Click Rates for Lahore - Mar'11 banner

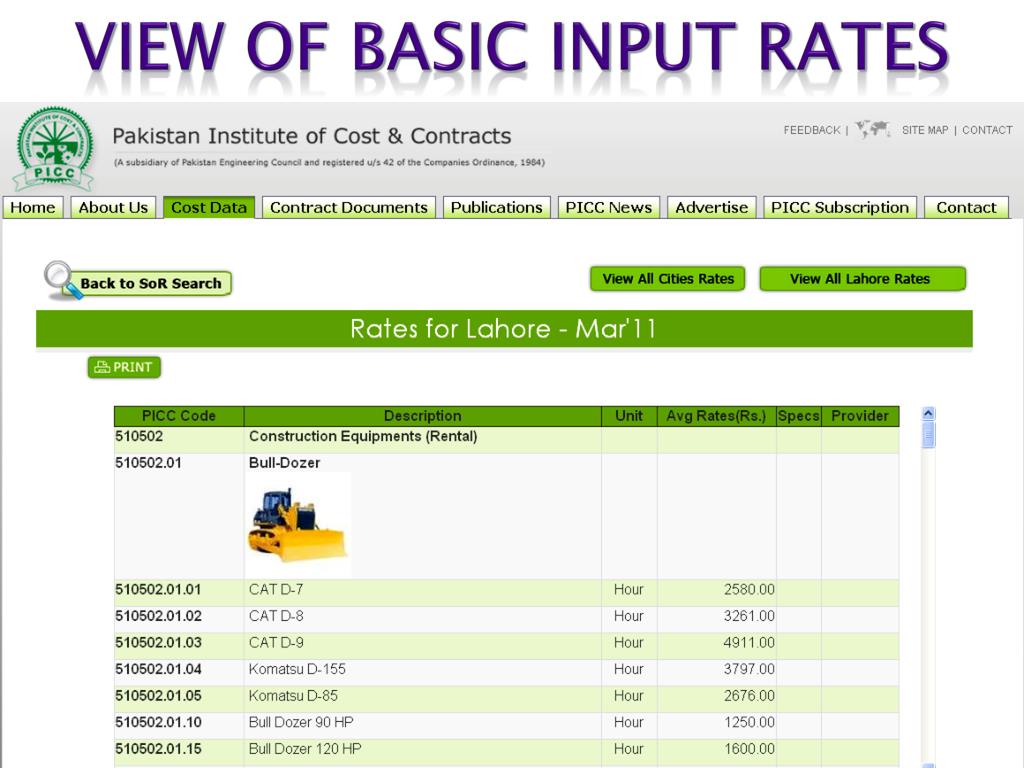click(504, 328)
